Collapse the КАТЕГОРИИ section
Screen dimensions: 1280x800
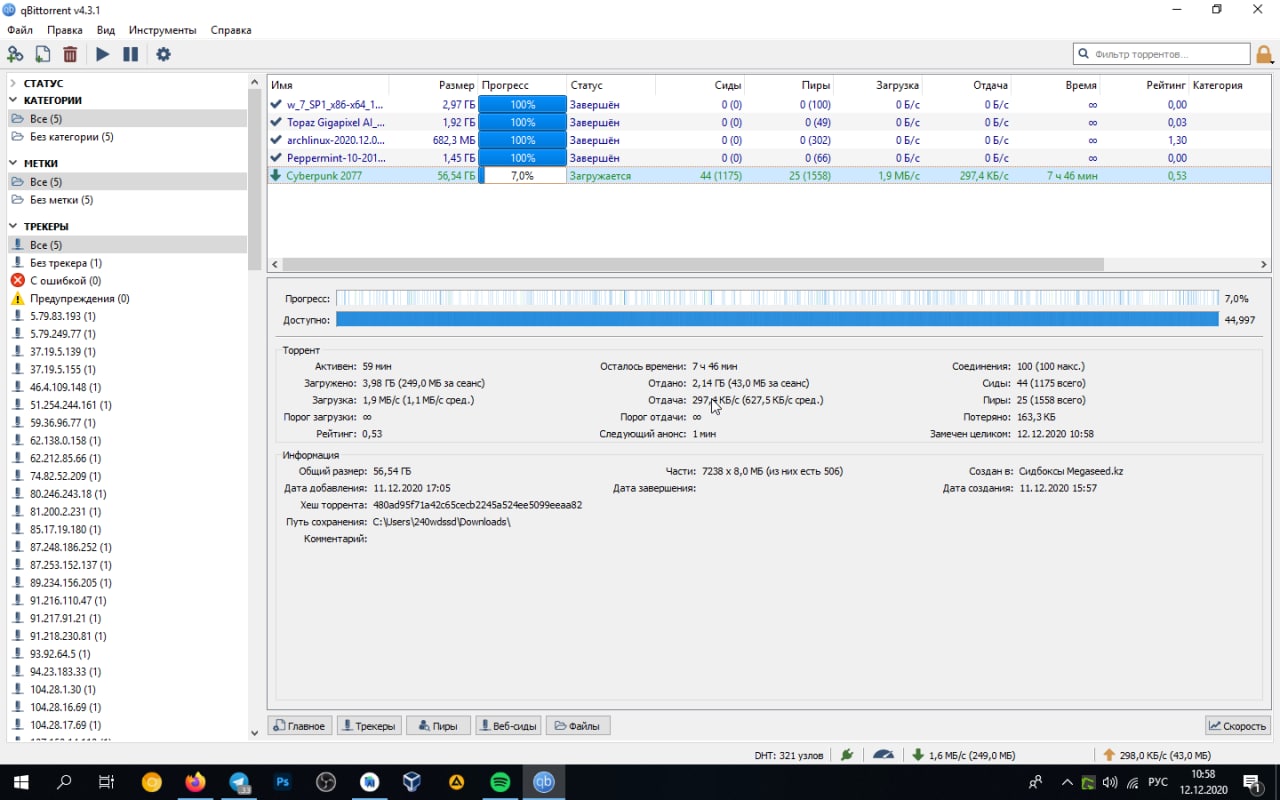click(14, 101)
